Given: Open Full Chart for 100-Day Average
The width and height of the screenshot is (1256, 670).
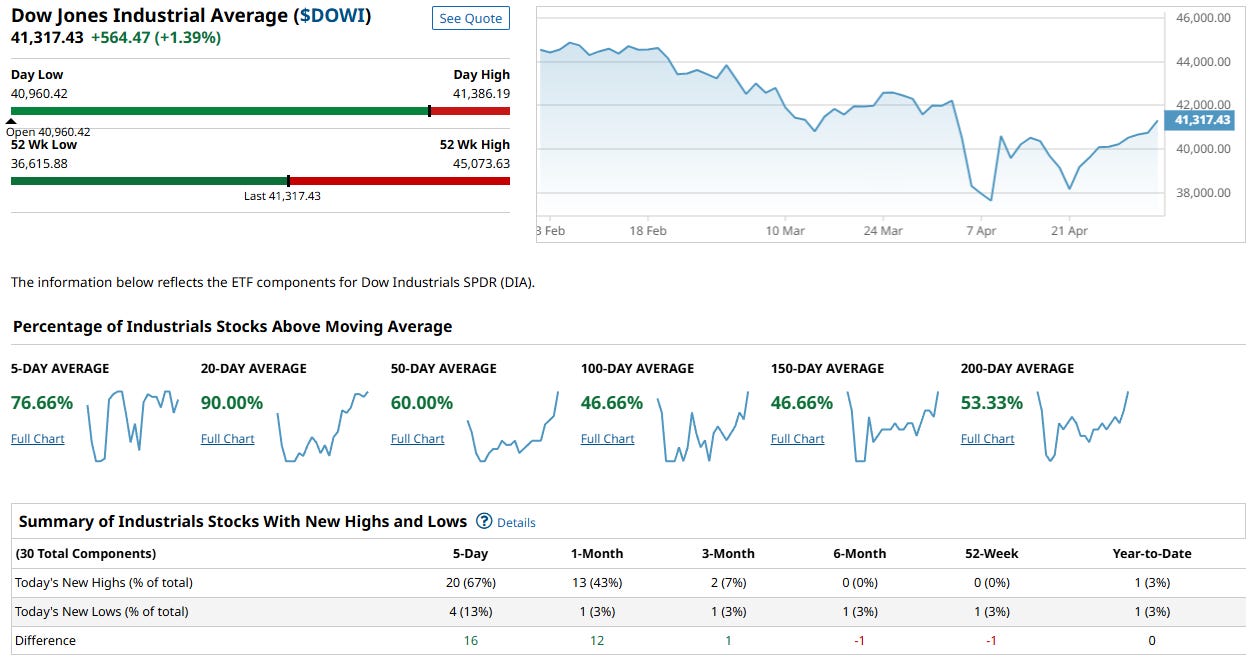Looking at the screenshot, I should (x=608, y=439).
